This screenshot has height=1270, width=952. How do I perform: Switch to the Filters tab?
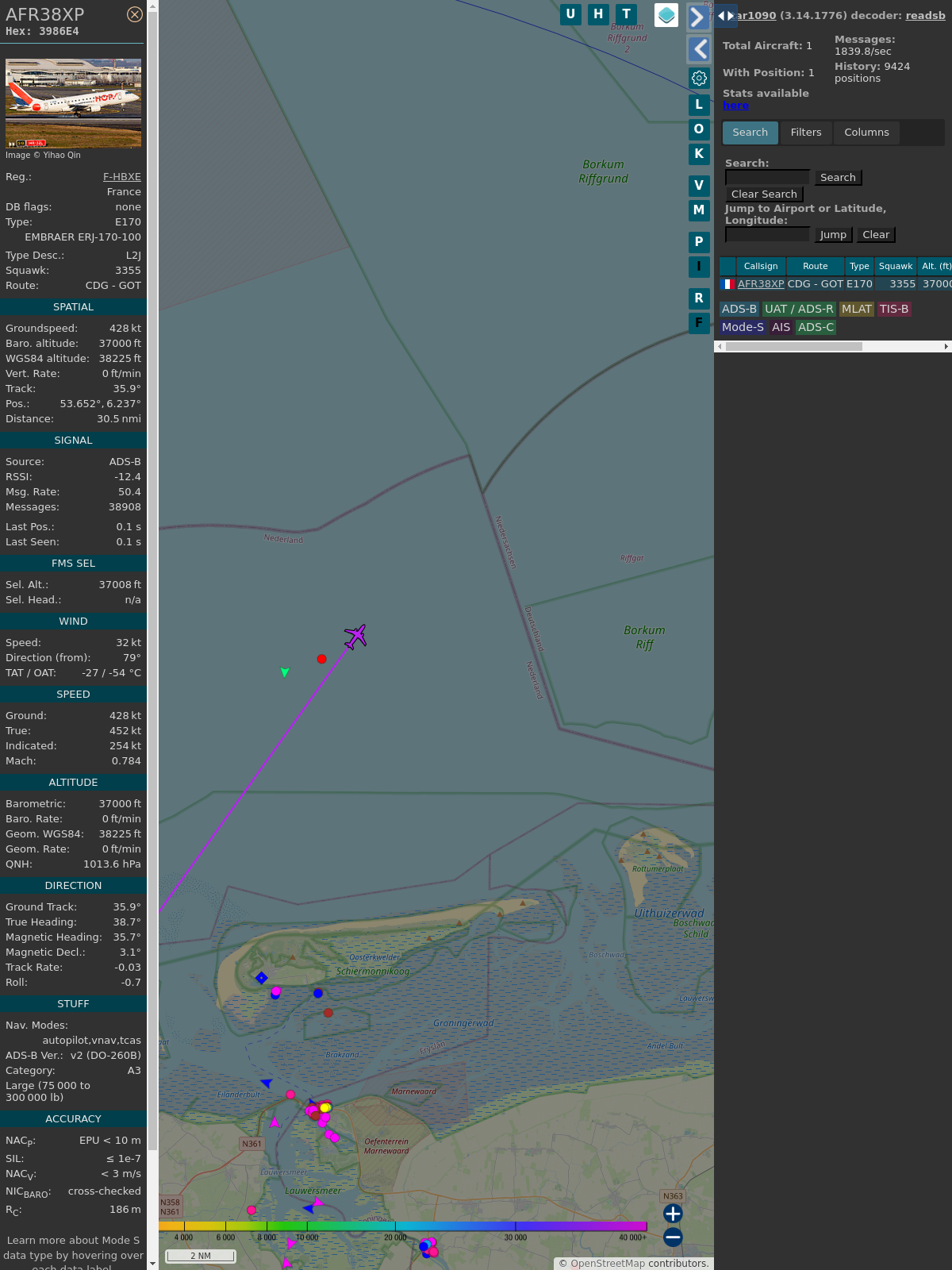point(805,133)
